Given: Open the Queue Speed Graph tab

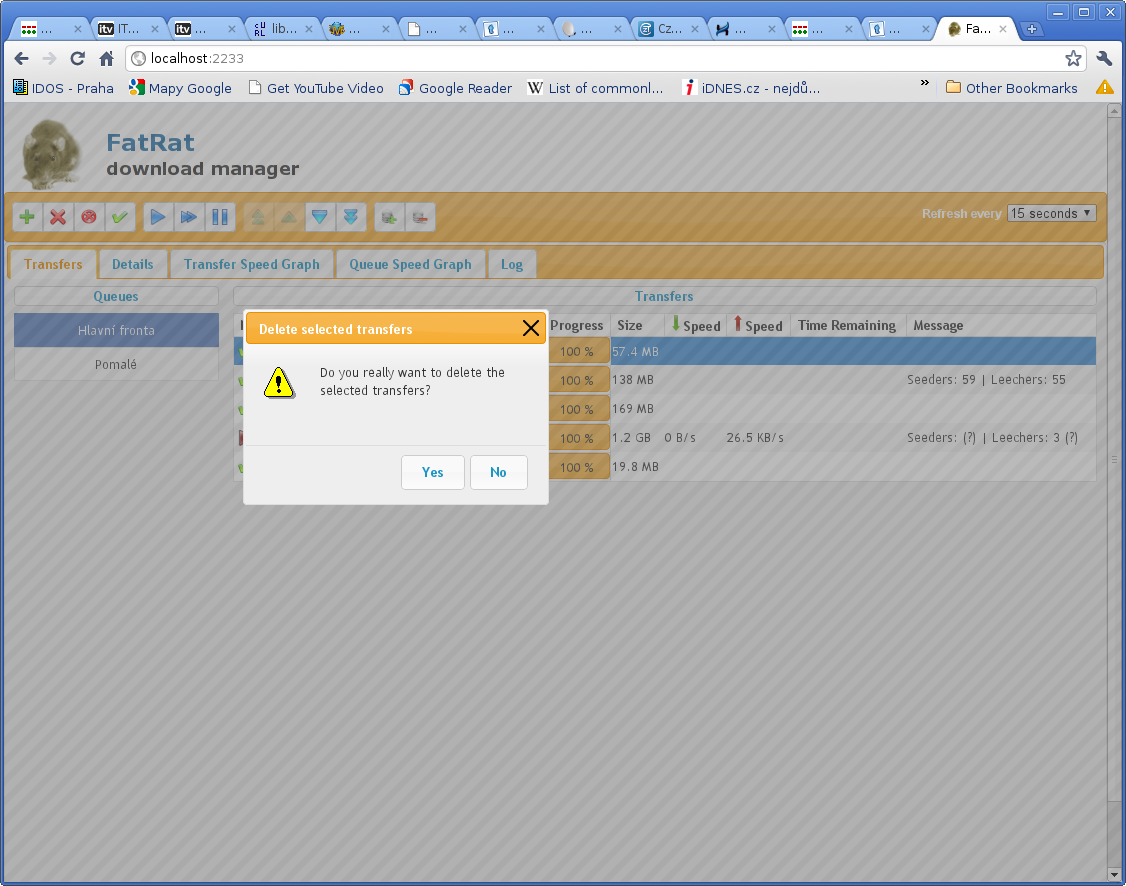Looking at the screenshot, I should (x=410, y=264).
